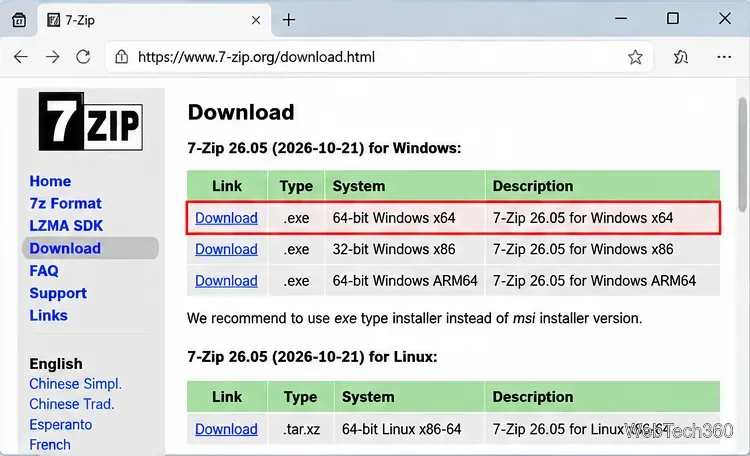
Task: Open the Support page
Action: (58, 293)
